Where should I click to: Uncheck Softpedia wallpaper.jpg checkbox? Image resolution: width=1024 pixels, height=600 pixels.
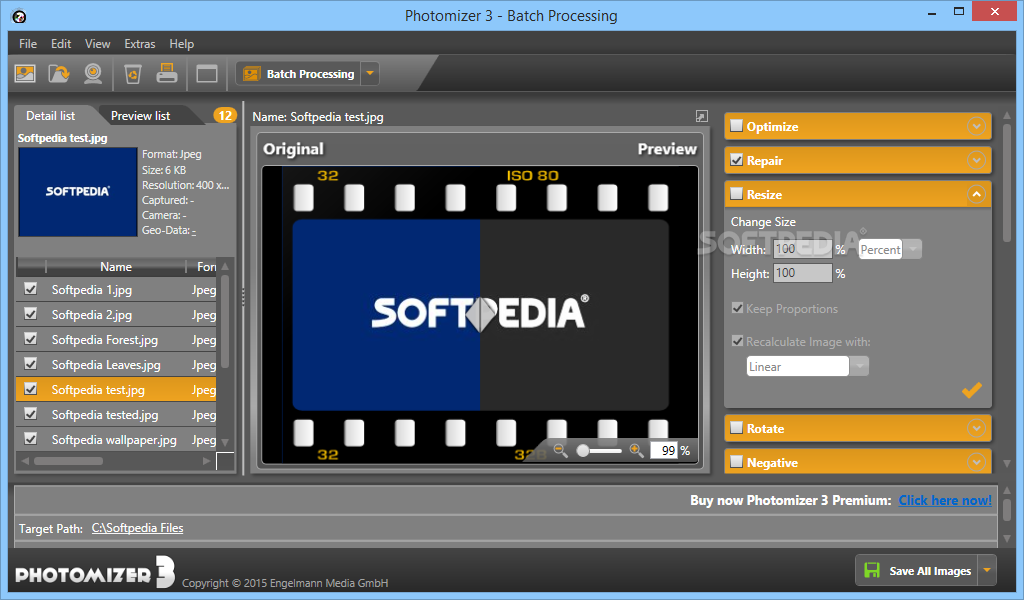pyautogui.click(x=31, y=439)
